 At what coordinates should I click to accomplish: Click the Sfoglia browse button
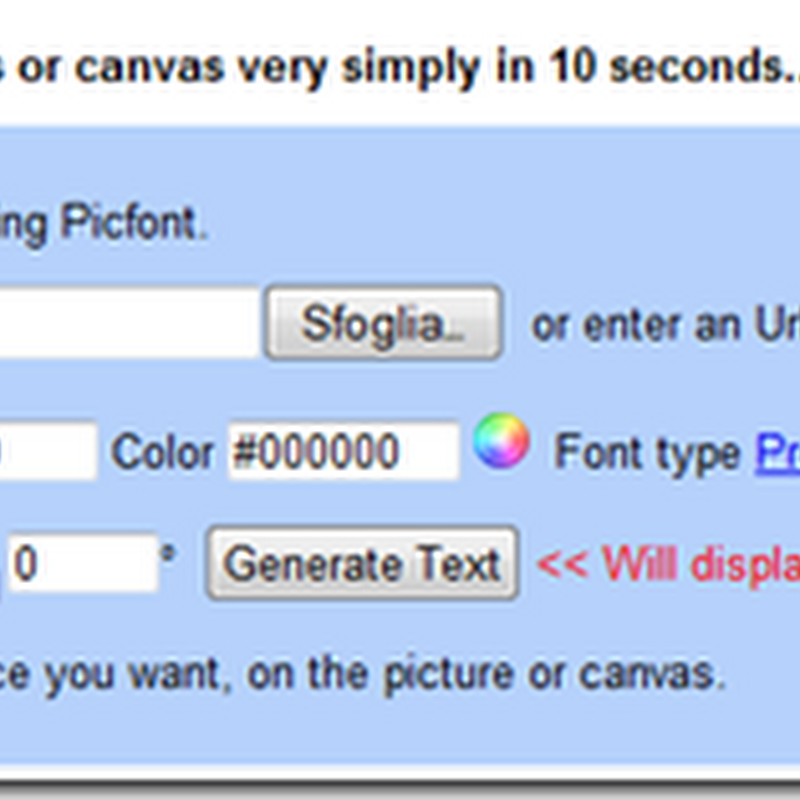pyautogui.click(x=384, y=323)
